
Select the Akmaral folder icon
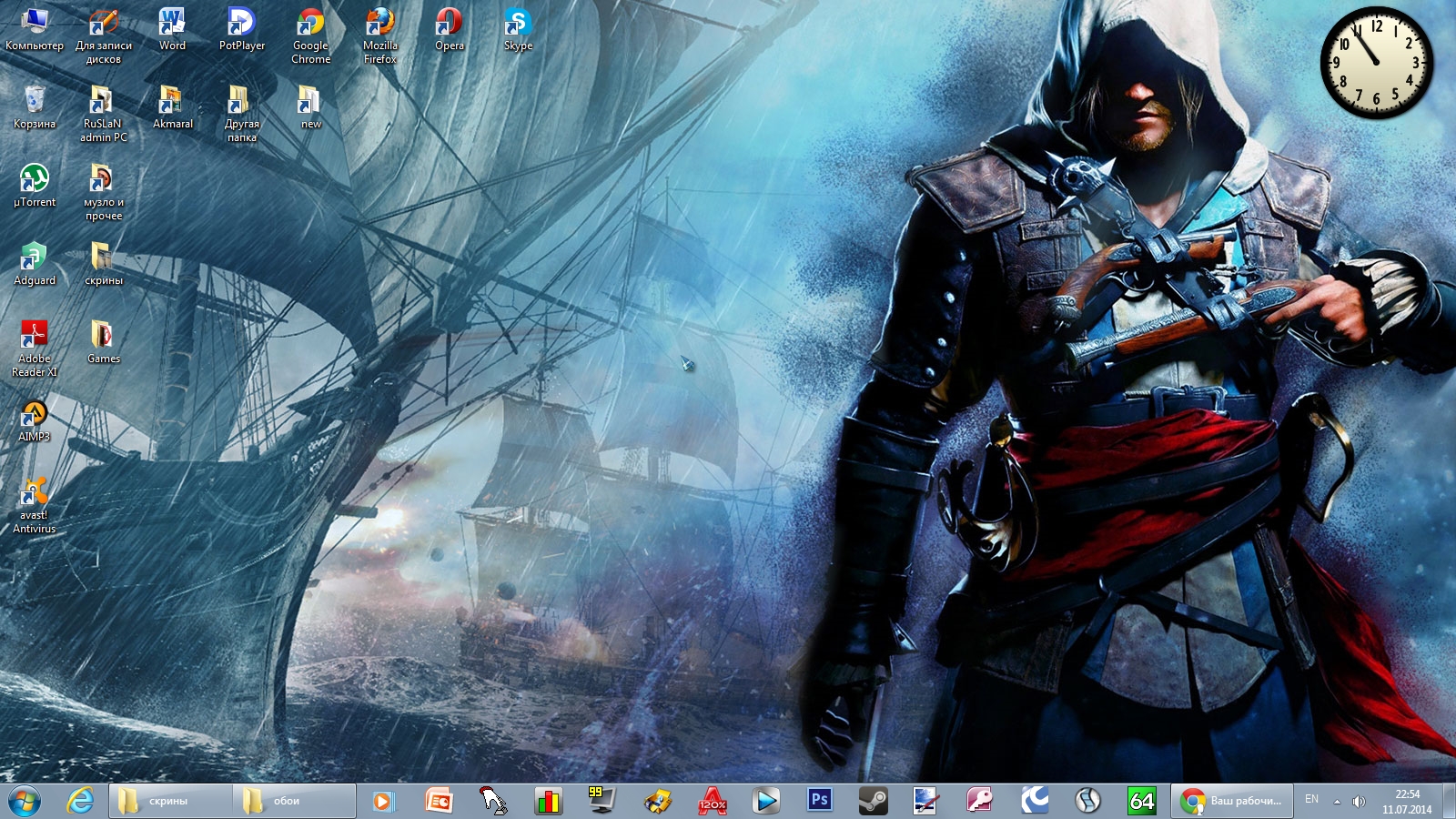pos(172,107)
